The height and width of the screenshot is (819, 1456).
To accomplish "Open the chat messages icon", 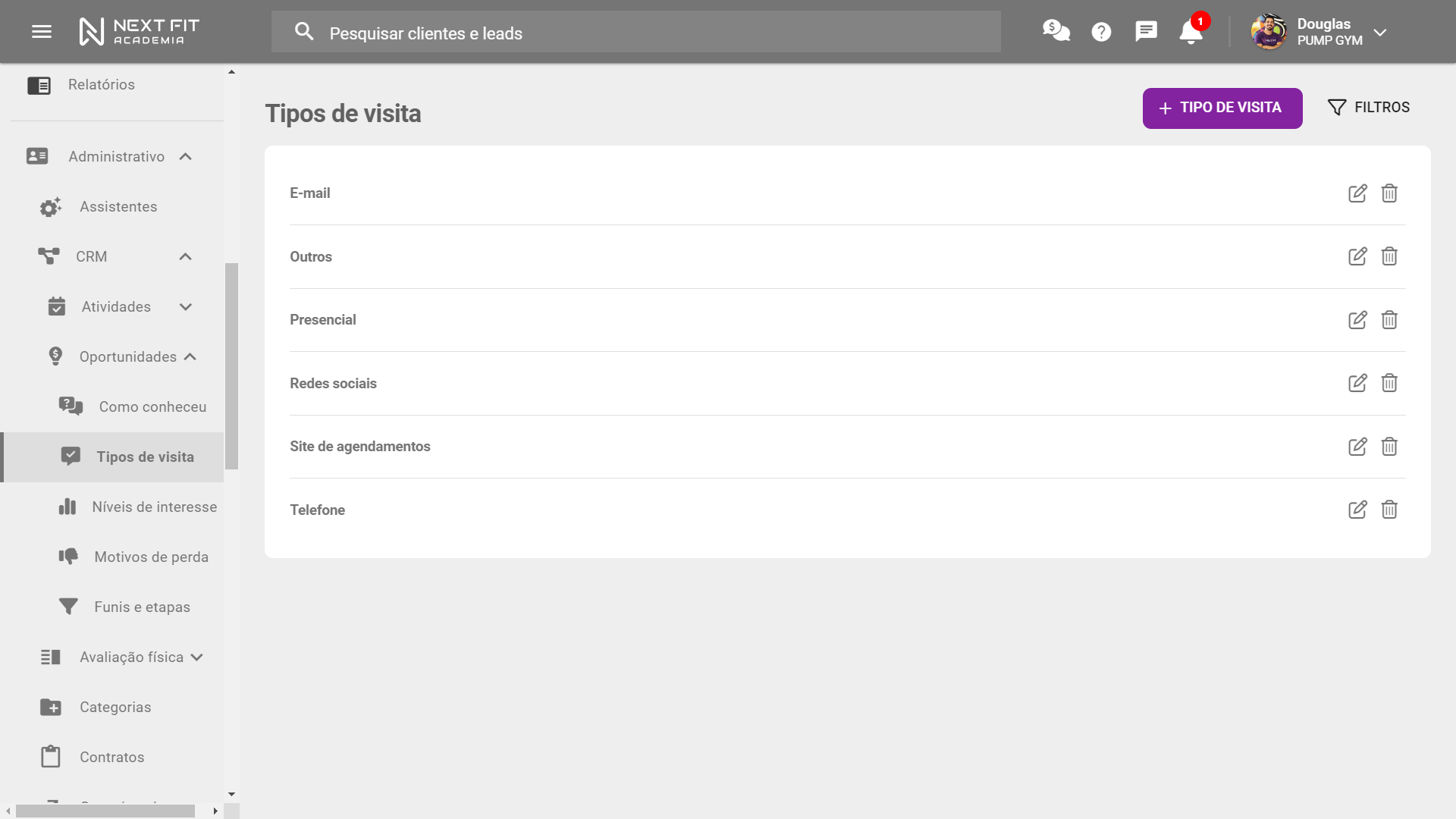I will tap(1146, 31).
